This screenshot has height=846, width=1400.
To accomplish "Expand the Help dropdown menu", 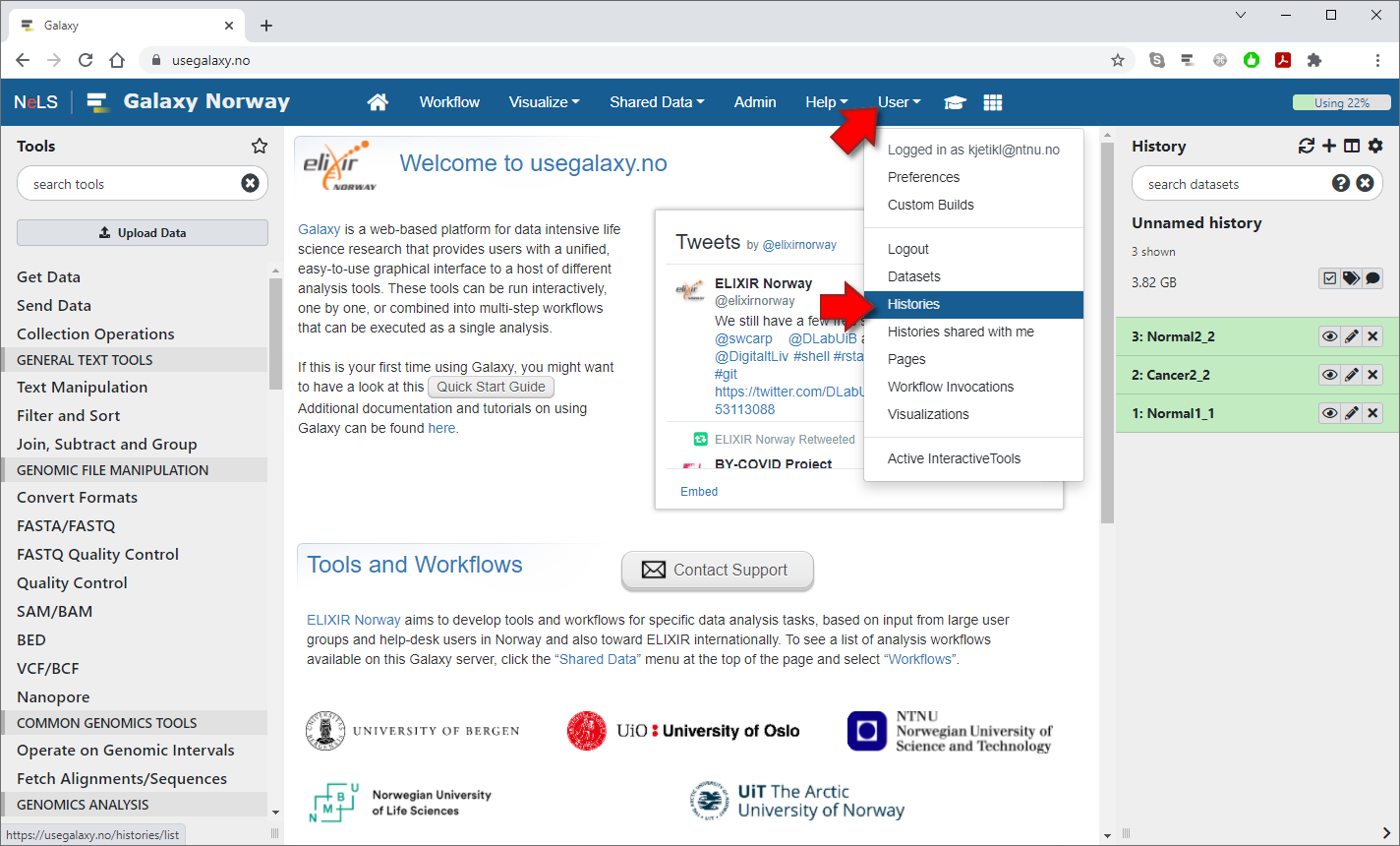I will coord(826,102).
